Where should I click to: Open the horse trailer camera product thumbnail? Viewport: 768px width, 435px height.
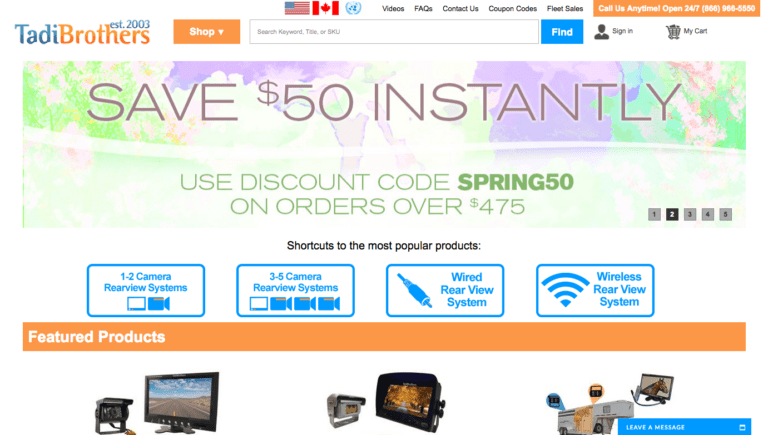[x=610, y=403]
